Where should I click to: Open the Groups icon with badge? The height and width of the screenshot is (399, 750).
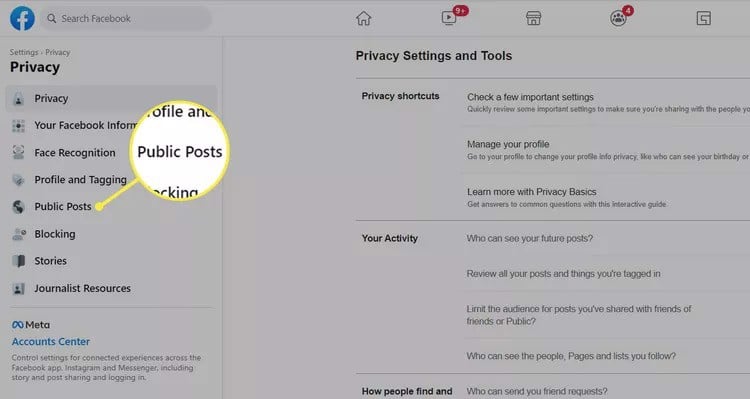click(618, 18)
